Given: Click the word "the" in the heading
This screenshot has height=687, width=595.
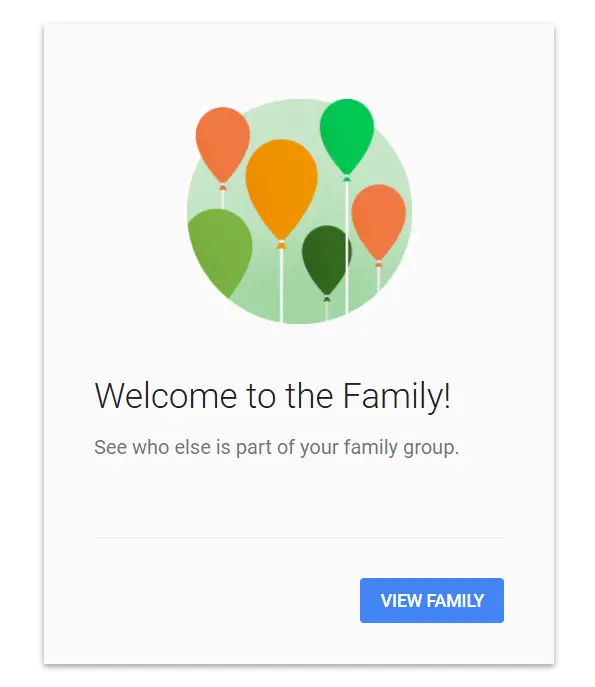Looking at the screenshot, I should point(309,395).
